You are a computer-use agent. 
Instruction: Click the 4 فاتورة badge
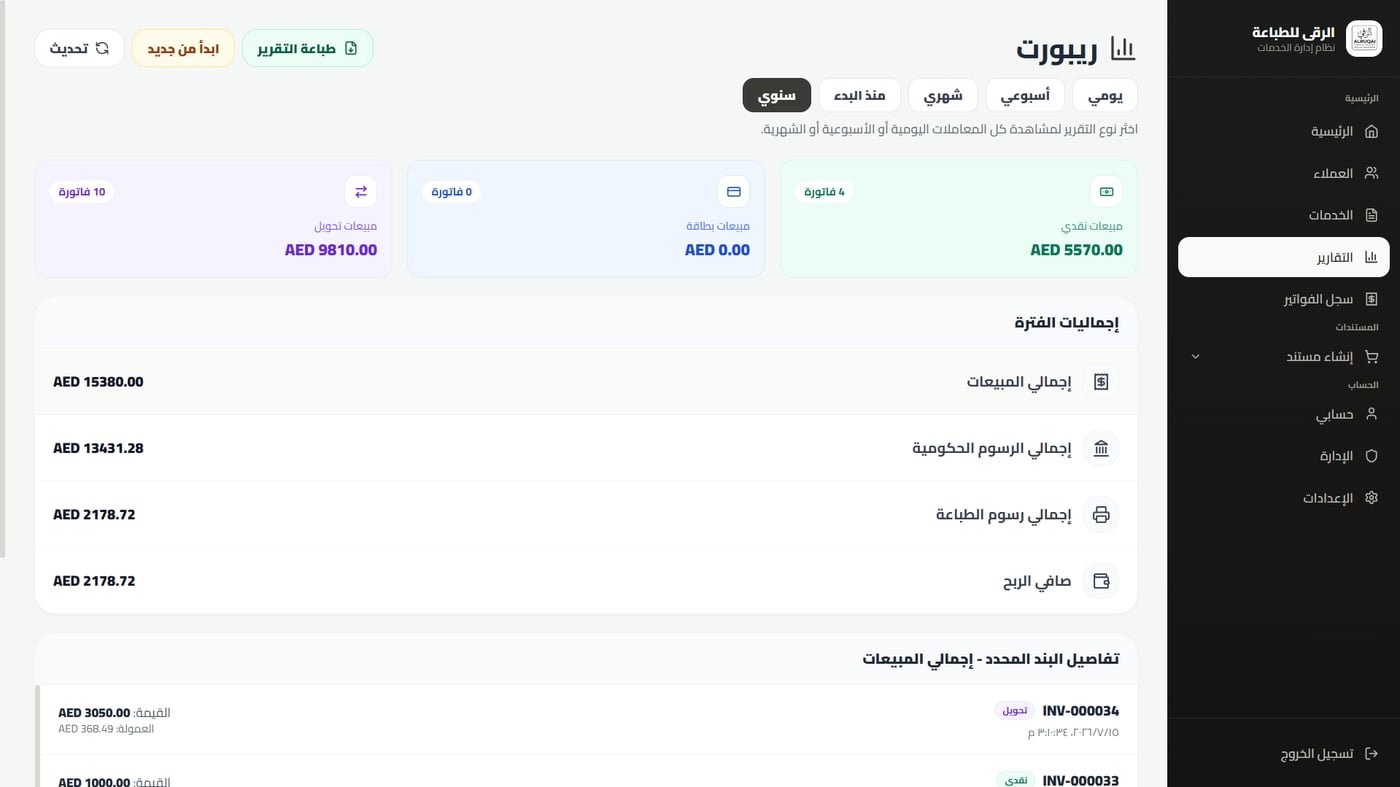pos(825,192)
